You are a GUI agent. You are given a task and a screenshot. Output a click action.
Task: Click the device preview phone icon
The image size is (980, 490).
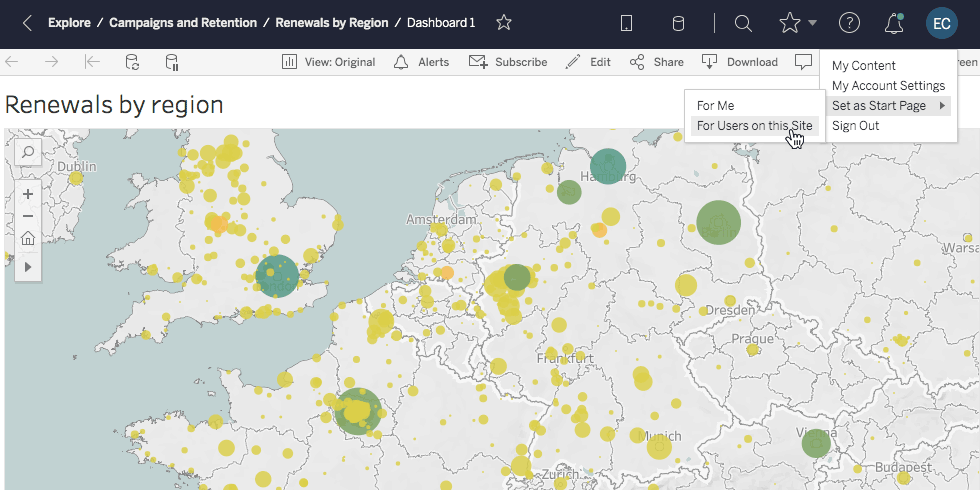point(627,23)
